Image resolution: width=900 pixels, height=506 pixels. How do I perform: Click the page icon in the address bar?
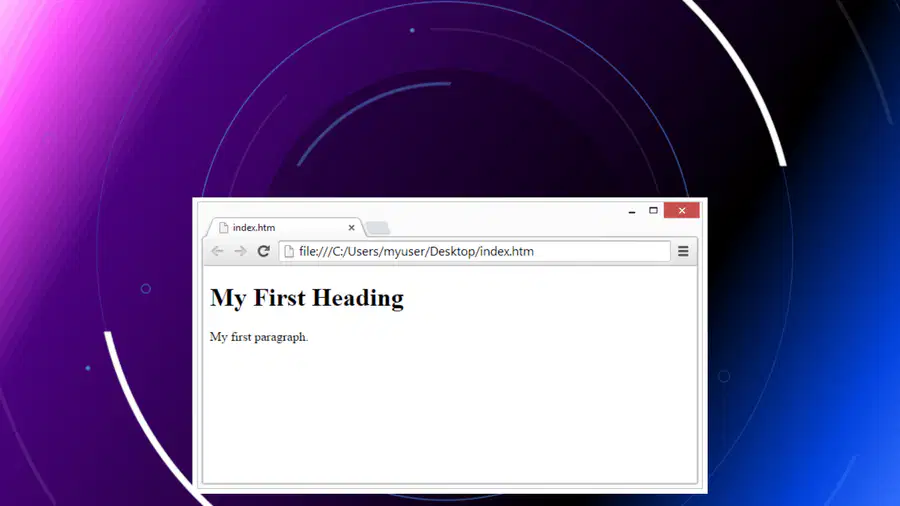[289, 251]
